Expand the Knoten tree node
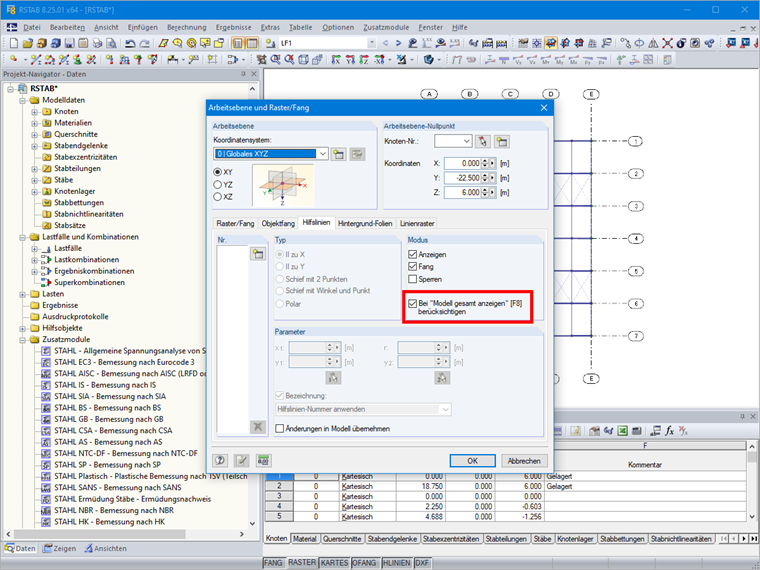Screen dimensions: 760x570 click(34, 112)
